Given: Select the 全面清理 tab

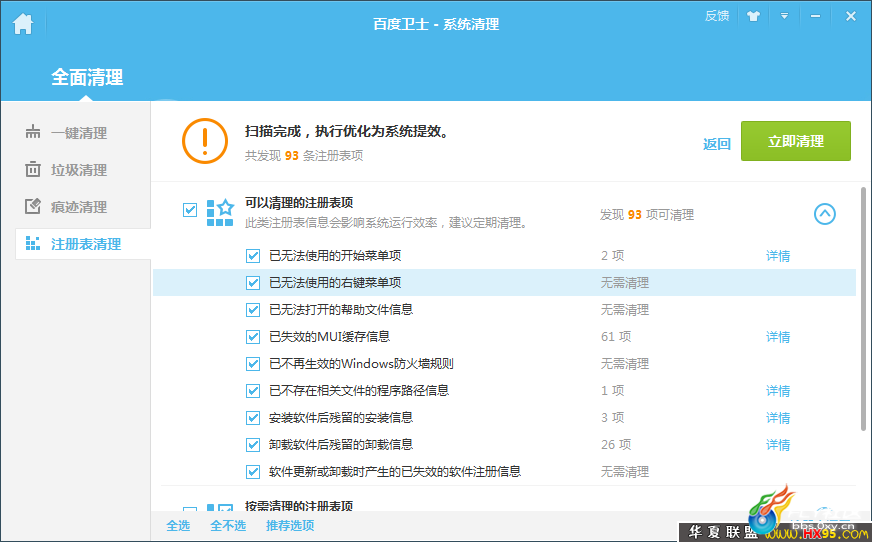Looking at the screenshot, I should (87, 77).
